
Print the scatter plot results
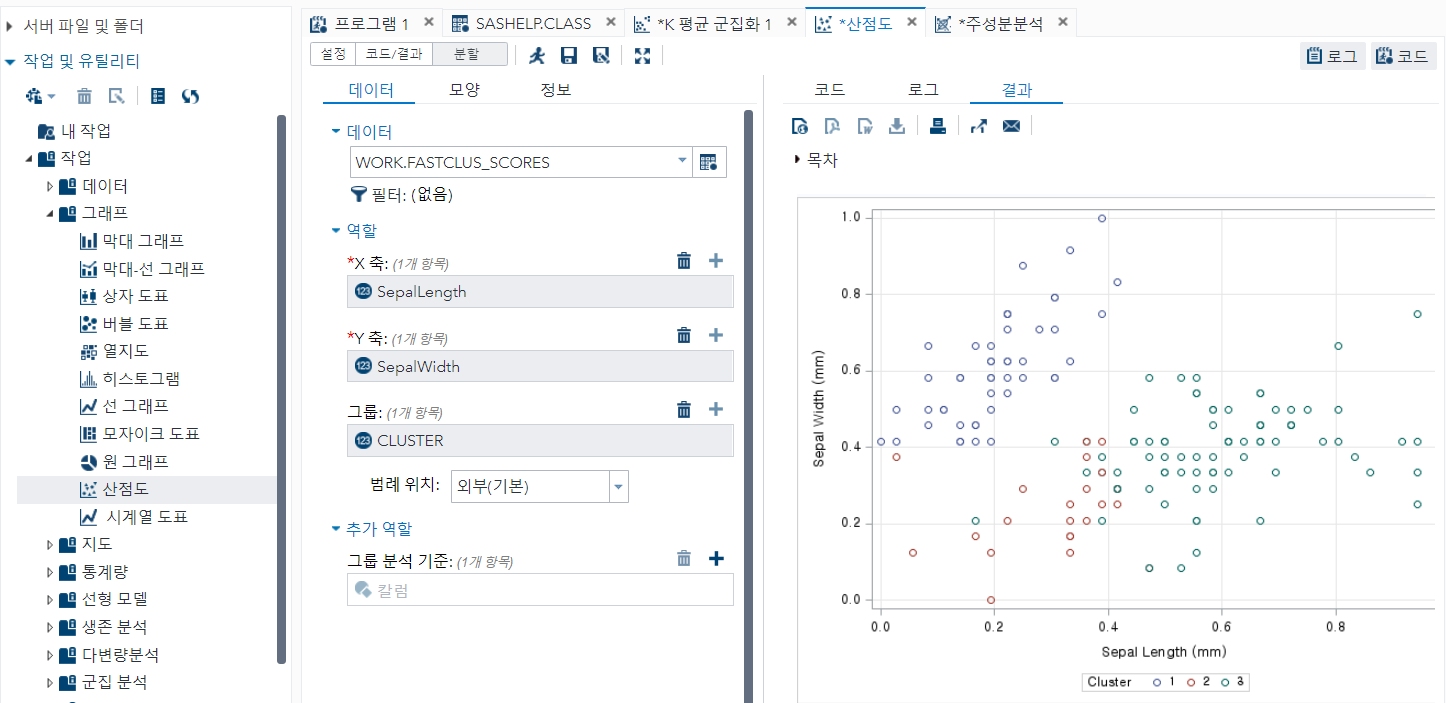click(938, 126)
